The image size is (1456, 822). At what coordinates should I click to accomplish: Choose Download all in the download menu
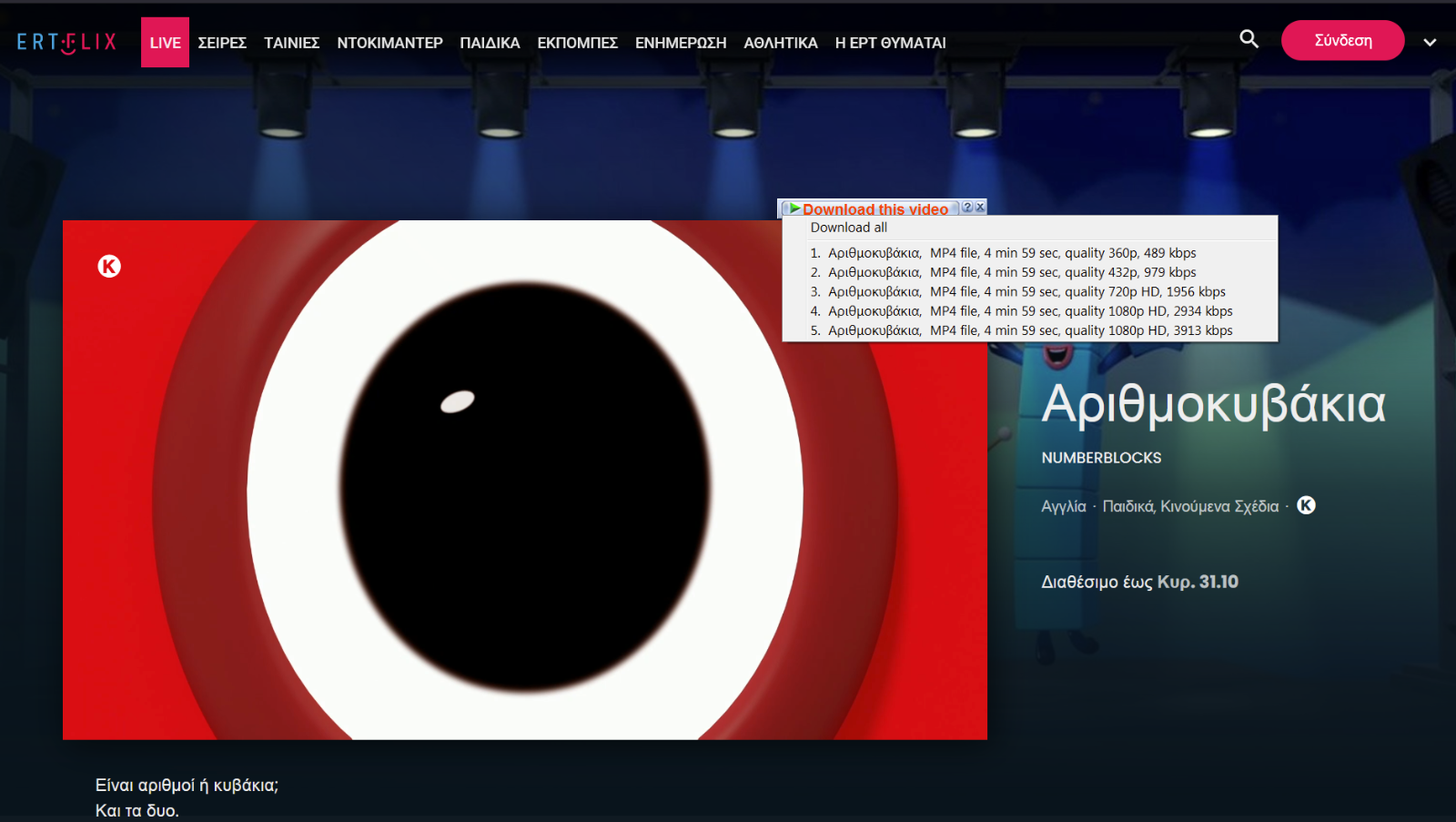[848, 228]
